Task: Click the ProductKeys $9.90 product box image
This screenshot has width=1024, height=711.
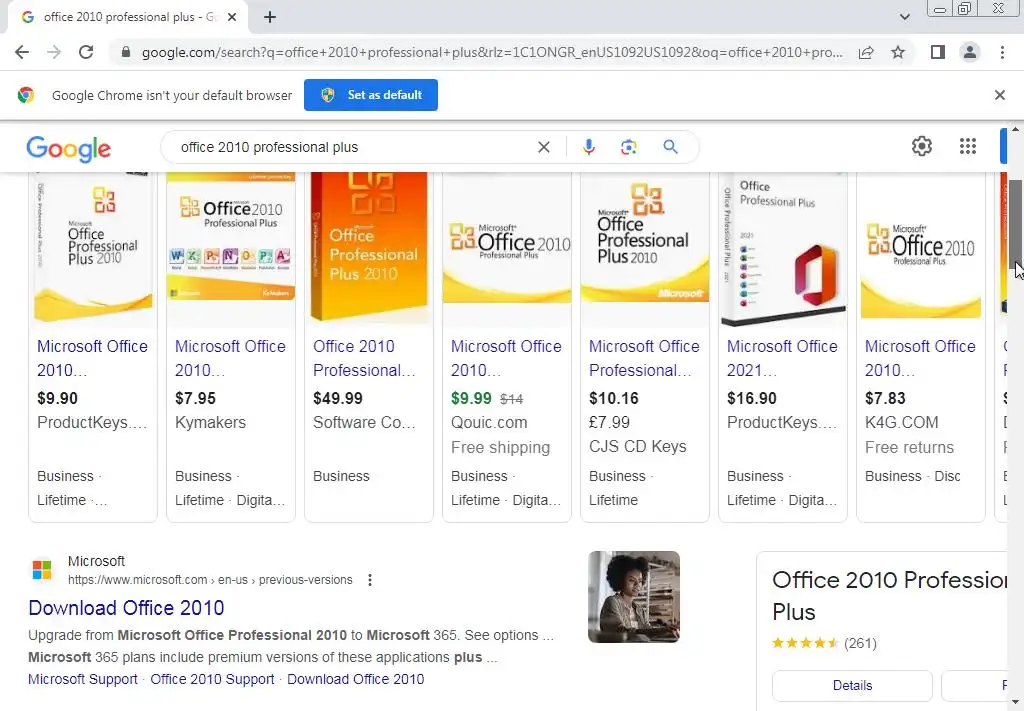Action: (x=93, y=248)
